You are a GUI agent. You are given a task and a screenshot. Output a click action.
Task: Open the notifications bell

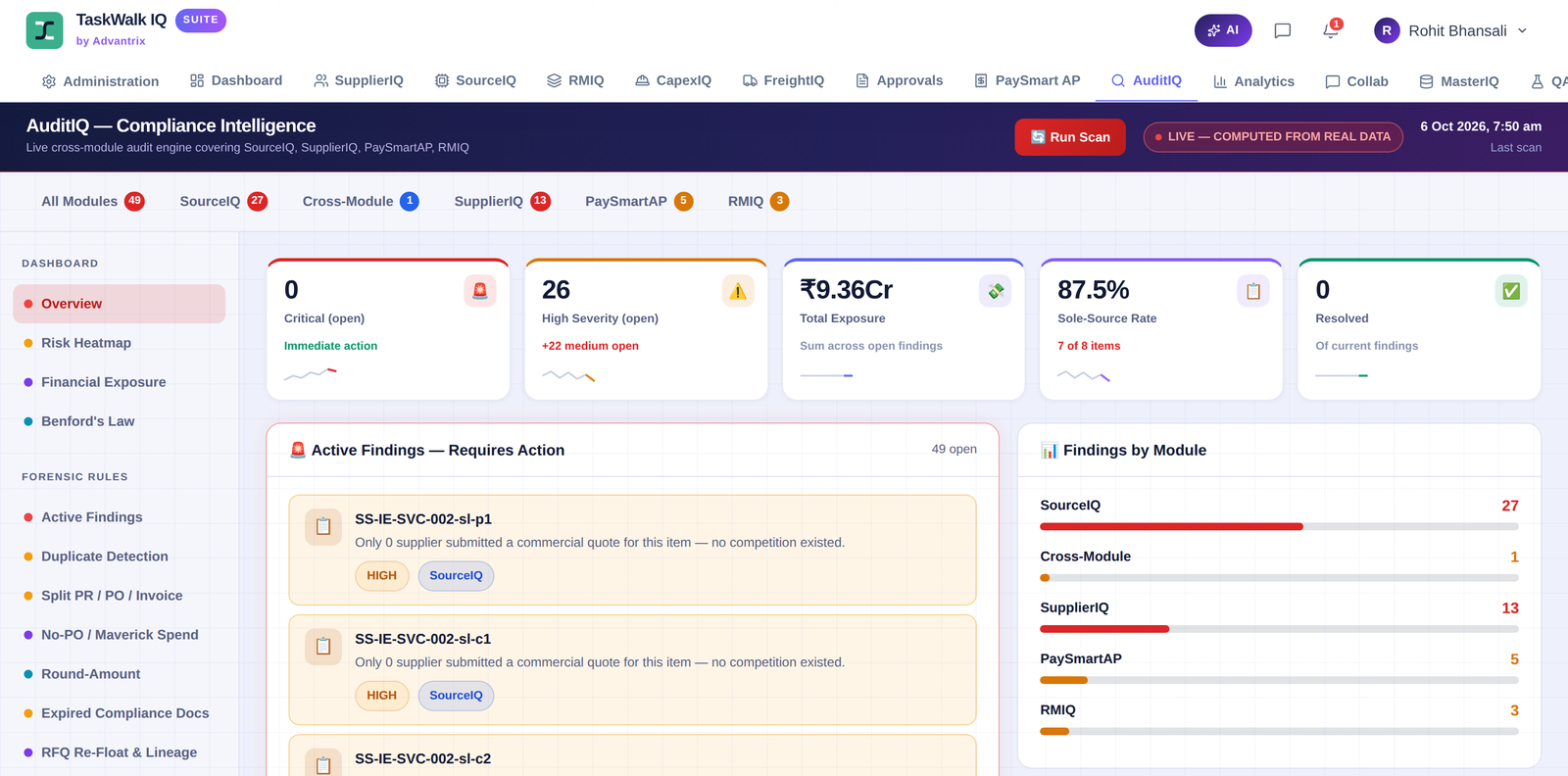pos(1331,30)
